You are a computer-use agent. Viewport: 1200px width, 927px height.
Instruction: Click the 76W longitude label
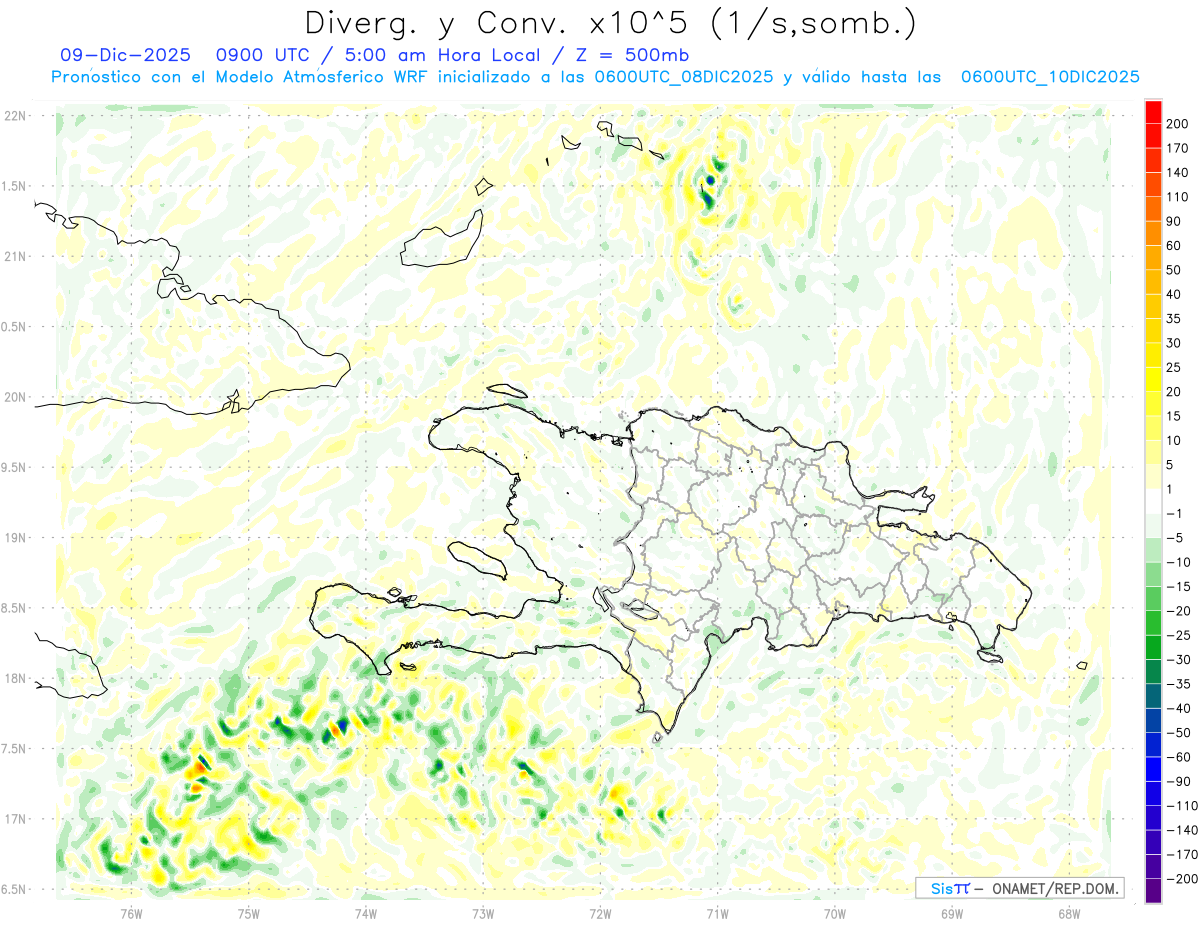[131, 913]
